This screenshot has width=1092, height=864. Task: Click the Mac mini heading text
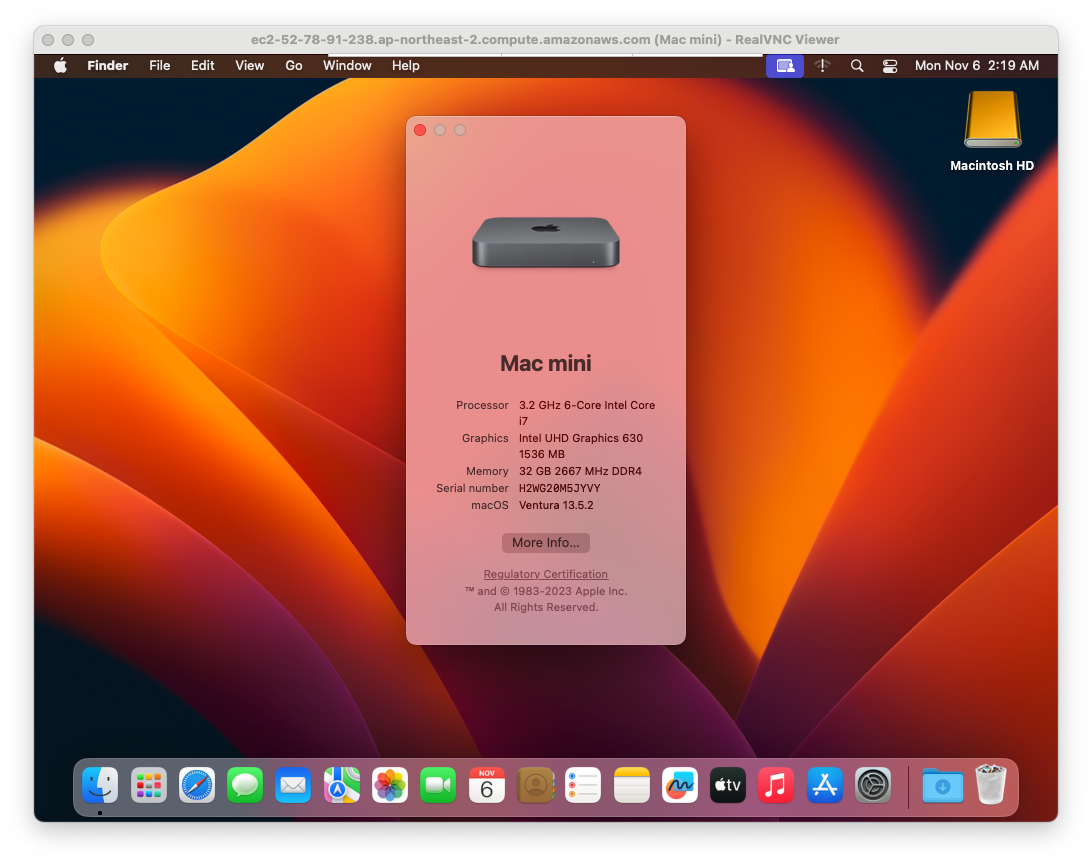click(x=546, y=363)
